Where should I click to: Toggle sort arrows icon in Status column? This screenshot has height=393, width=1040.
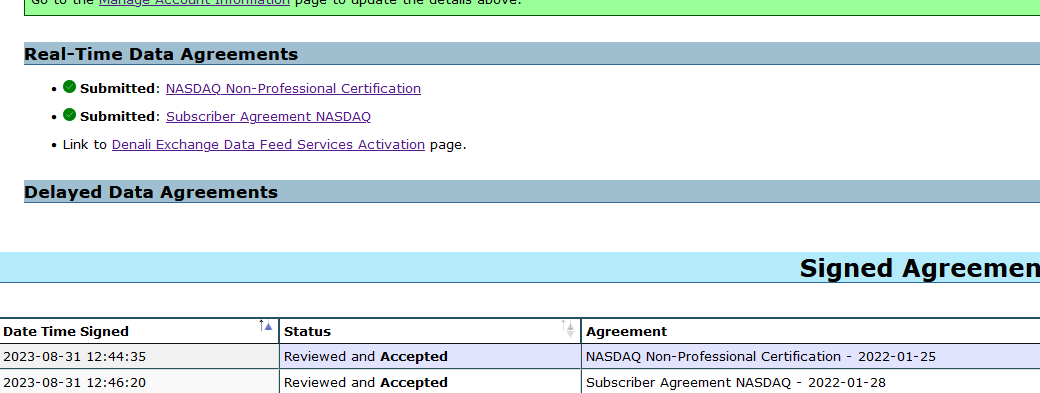pos(567,329)
